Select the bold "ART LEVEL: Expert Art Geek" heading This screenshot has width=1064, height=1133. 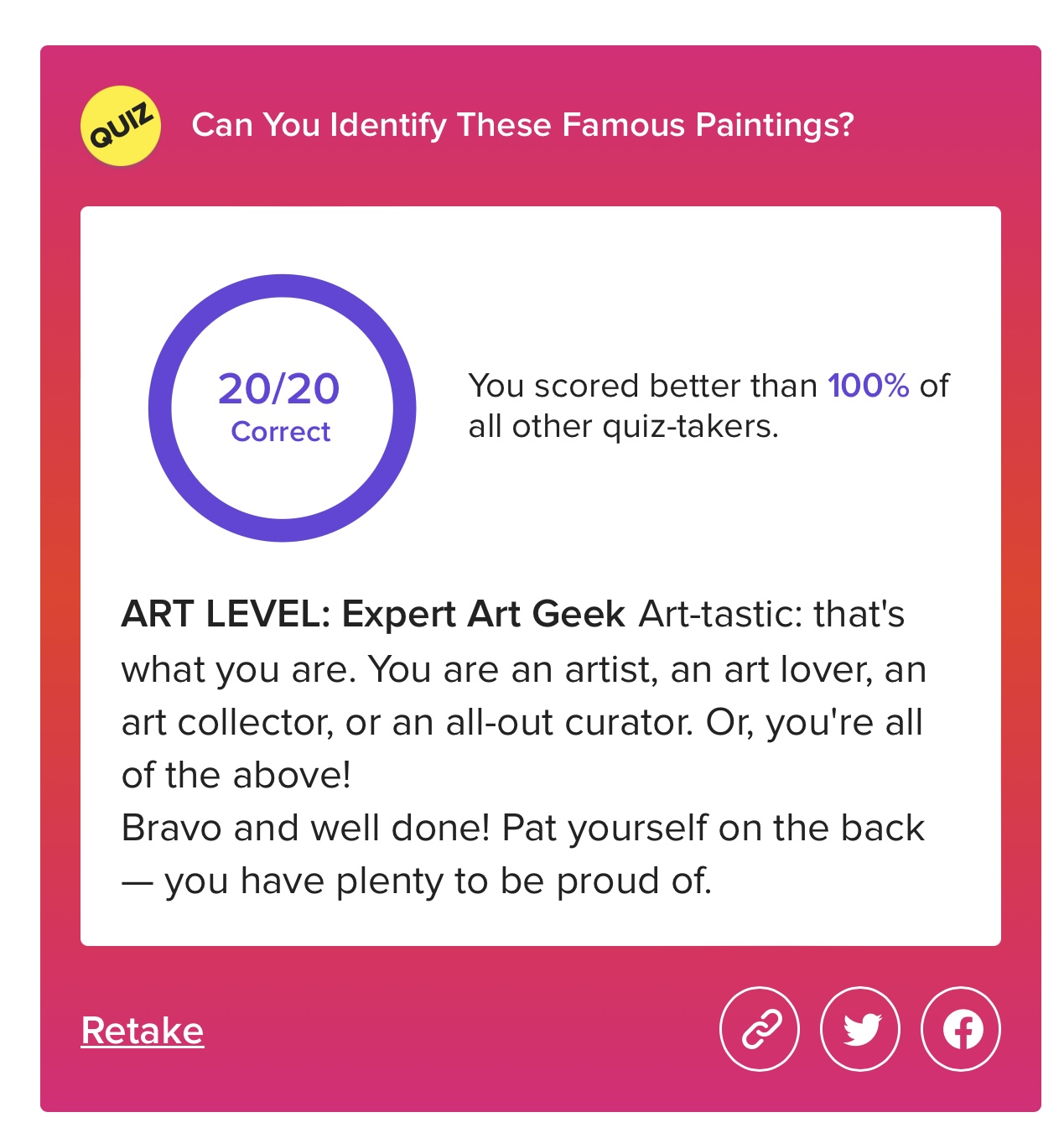pyautogui.click(x=373, y=614)
